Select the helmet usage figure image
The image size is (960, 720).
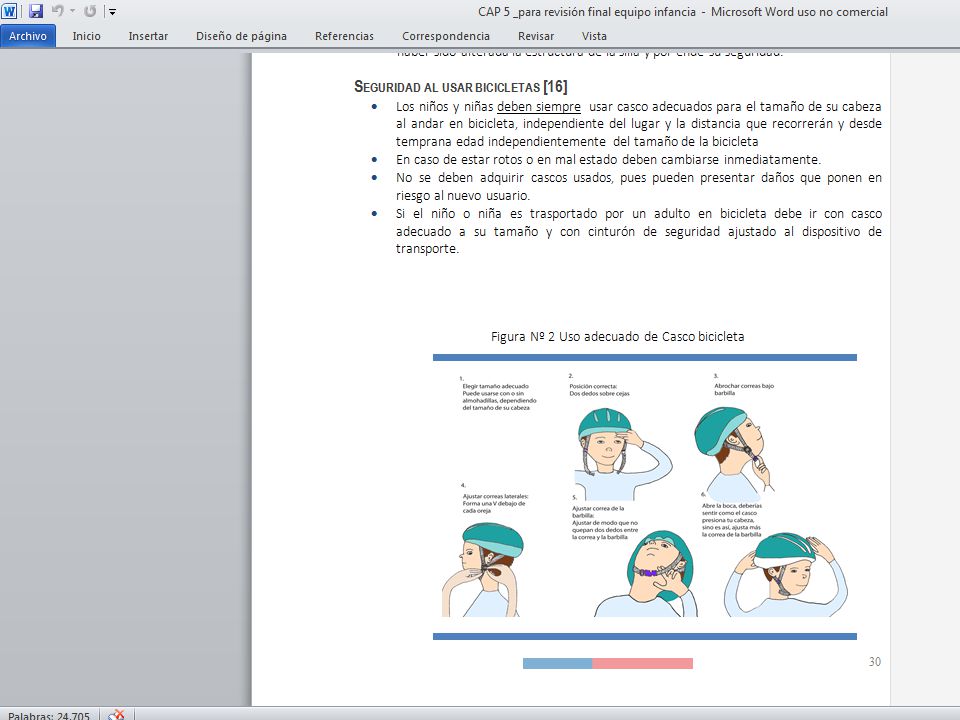tap(645, 497)
